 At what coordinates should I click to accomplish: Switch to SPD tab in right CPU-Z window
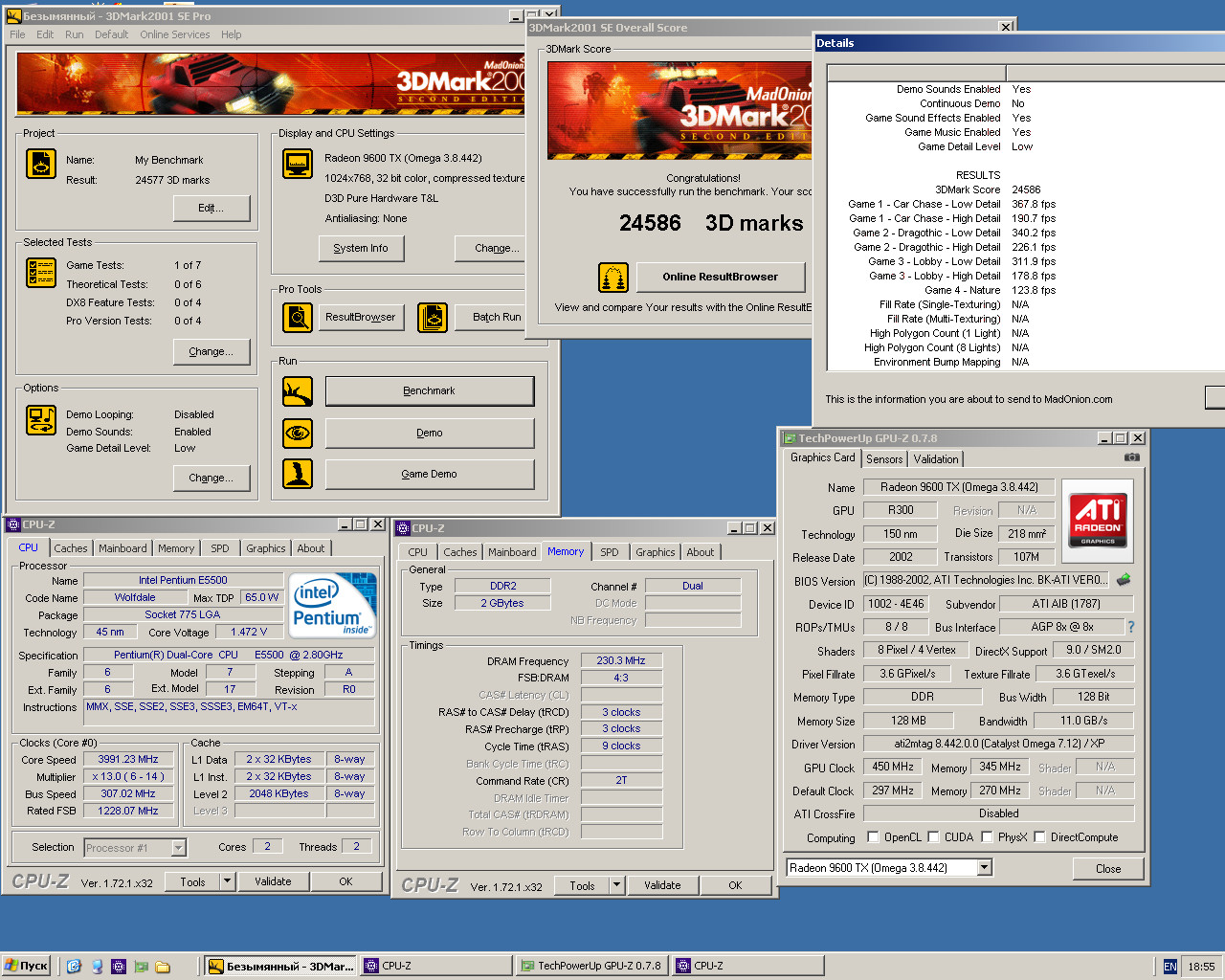(x=610, y=552)
